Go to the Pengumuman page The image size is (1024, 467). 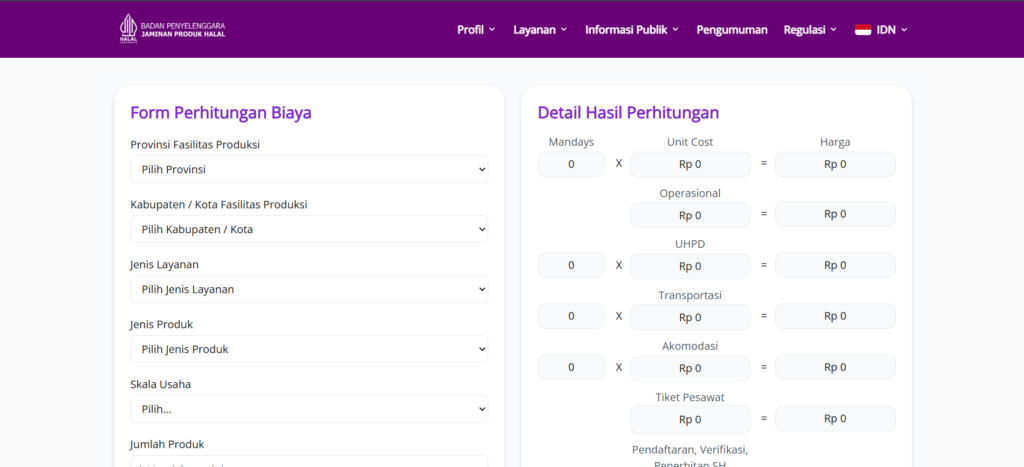coord(731,30)
